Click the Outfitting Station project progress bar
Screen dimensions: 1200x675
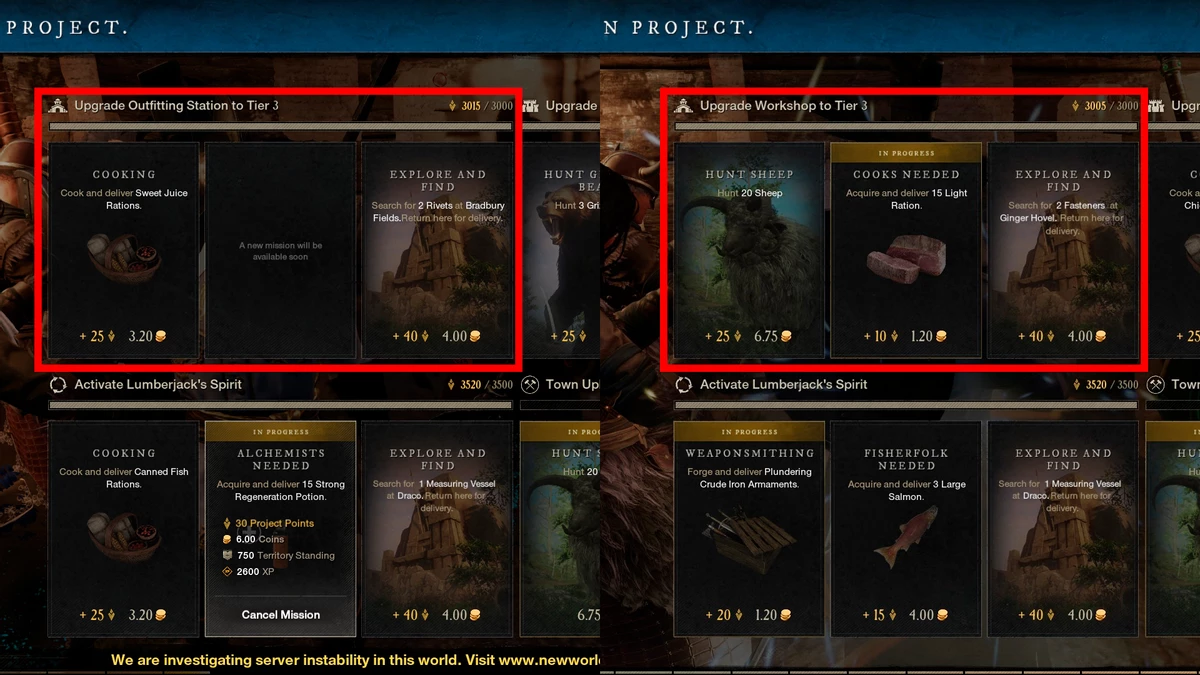click(280, 127)
